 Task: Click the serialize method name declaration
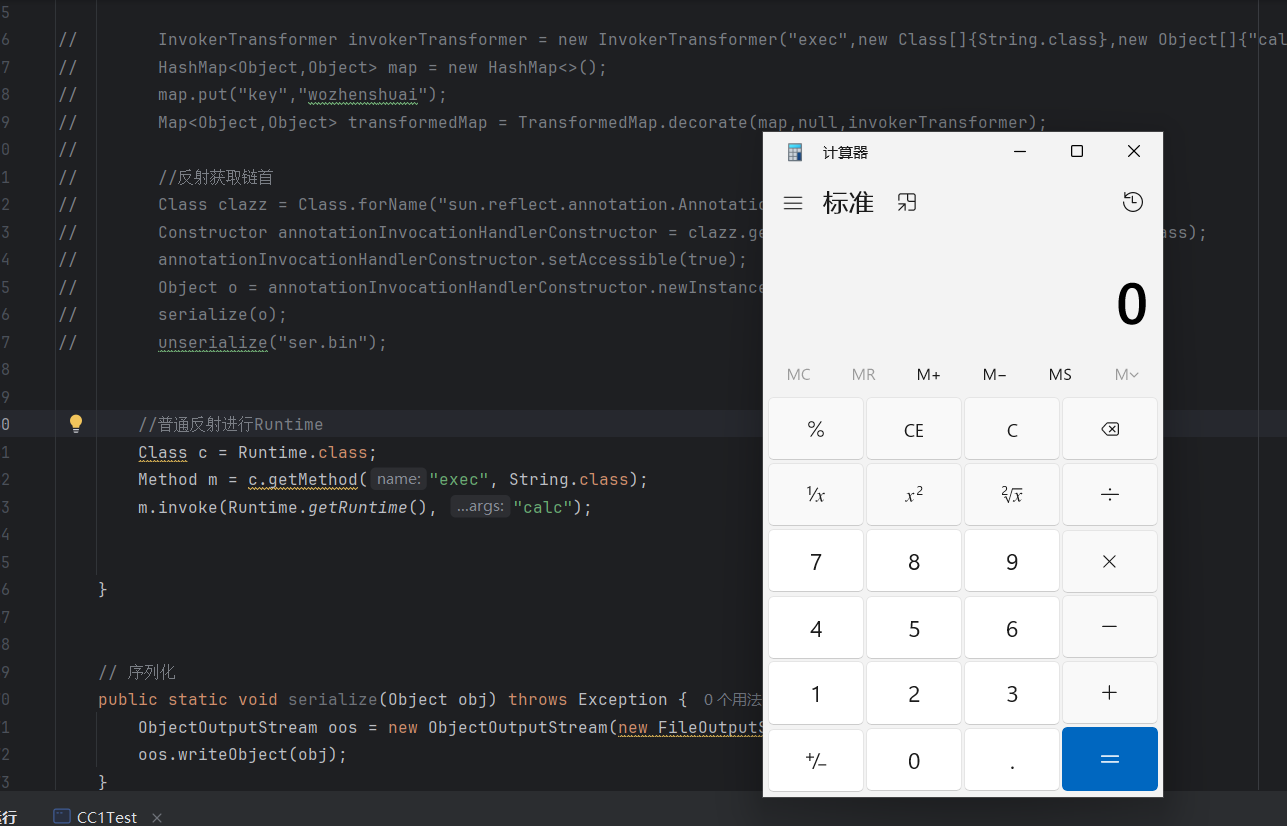pos(333,700)
